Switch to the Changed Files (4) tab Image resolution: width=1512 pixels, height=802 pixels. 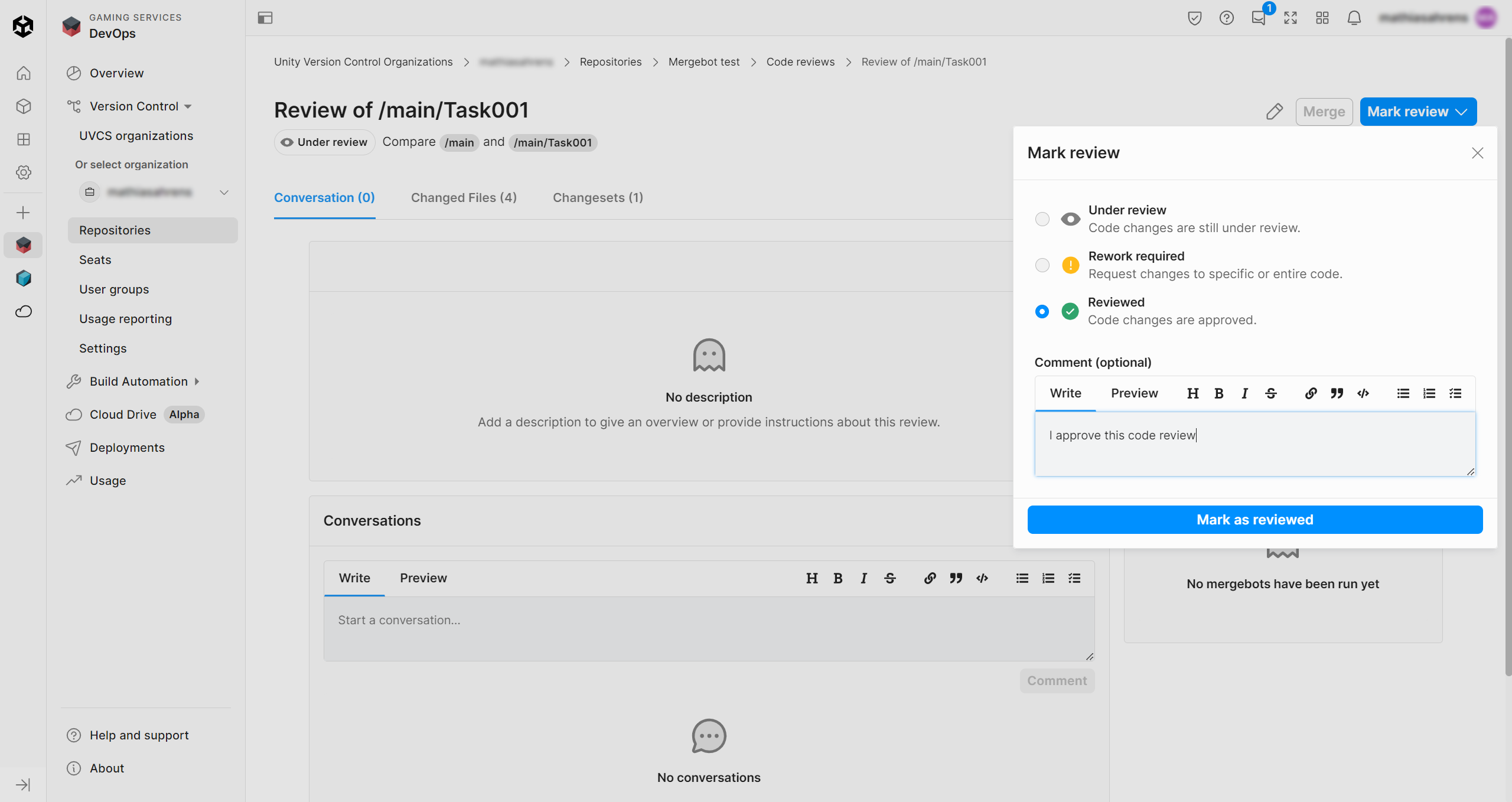pos(464,198)
